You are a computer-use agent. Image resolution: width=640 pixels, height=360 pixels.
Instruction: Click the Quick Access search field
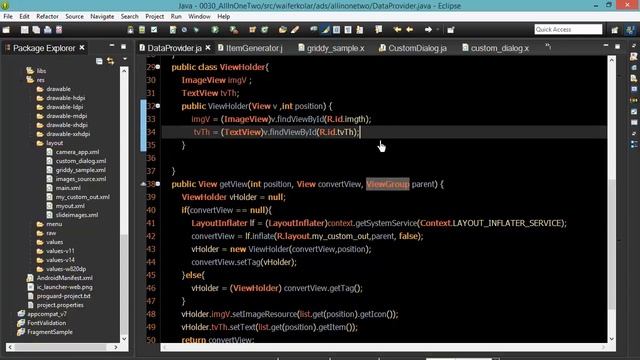[x=568, y=29]
